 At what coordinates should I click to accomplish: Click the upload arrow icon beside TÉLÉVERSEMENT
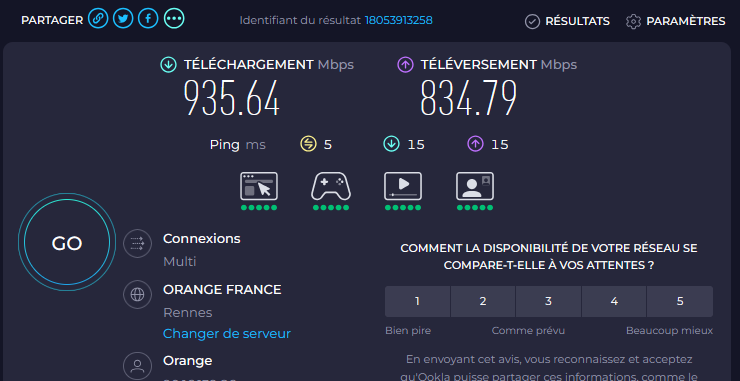405,65
